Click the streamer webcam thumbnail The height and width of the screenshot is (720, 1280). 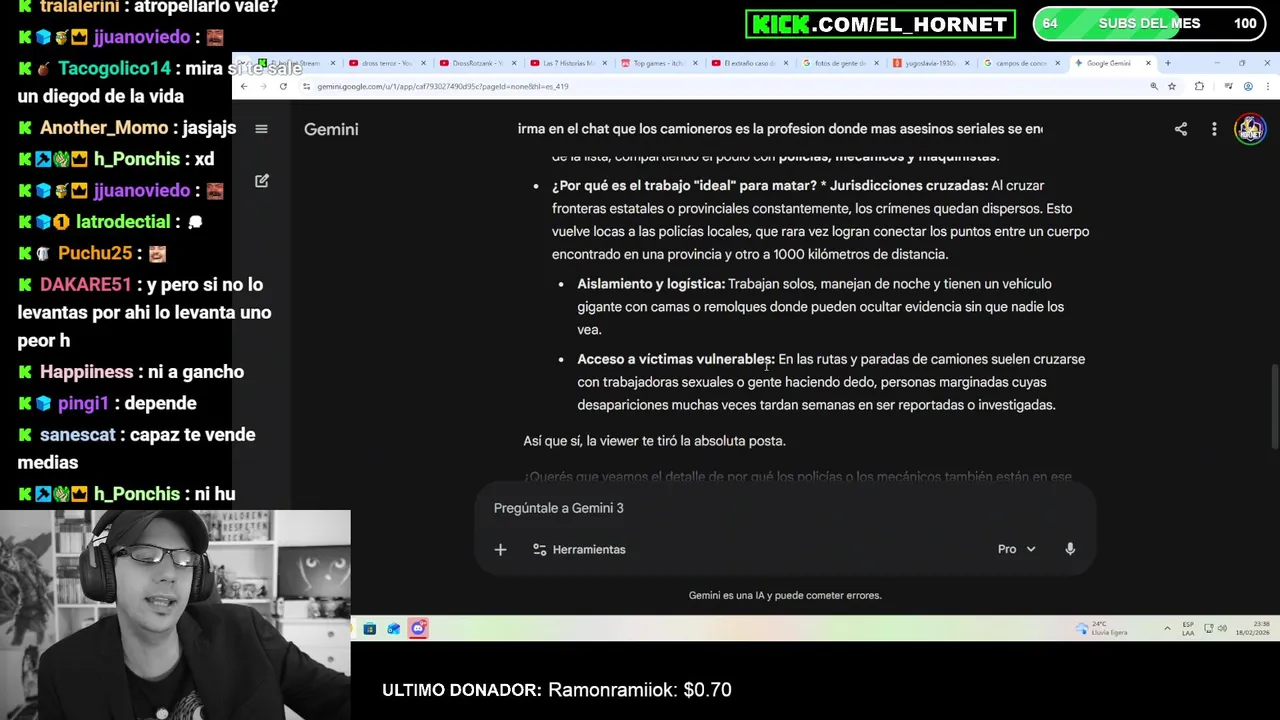click(x=175, y=615)
